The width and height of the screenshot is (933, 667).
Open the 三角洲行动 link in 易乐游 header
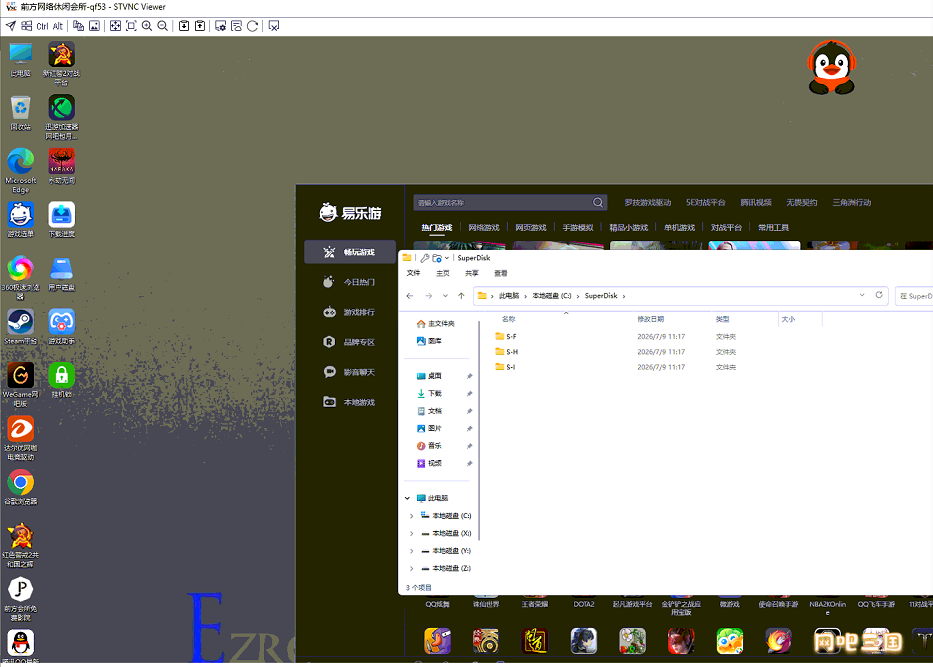[851, 202]
